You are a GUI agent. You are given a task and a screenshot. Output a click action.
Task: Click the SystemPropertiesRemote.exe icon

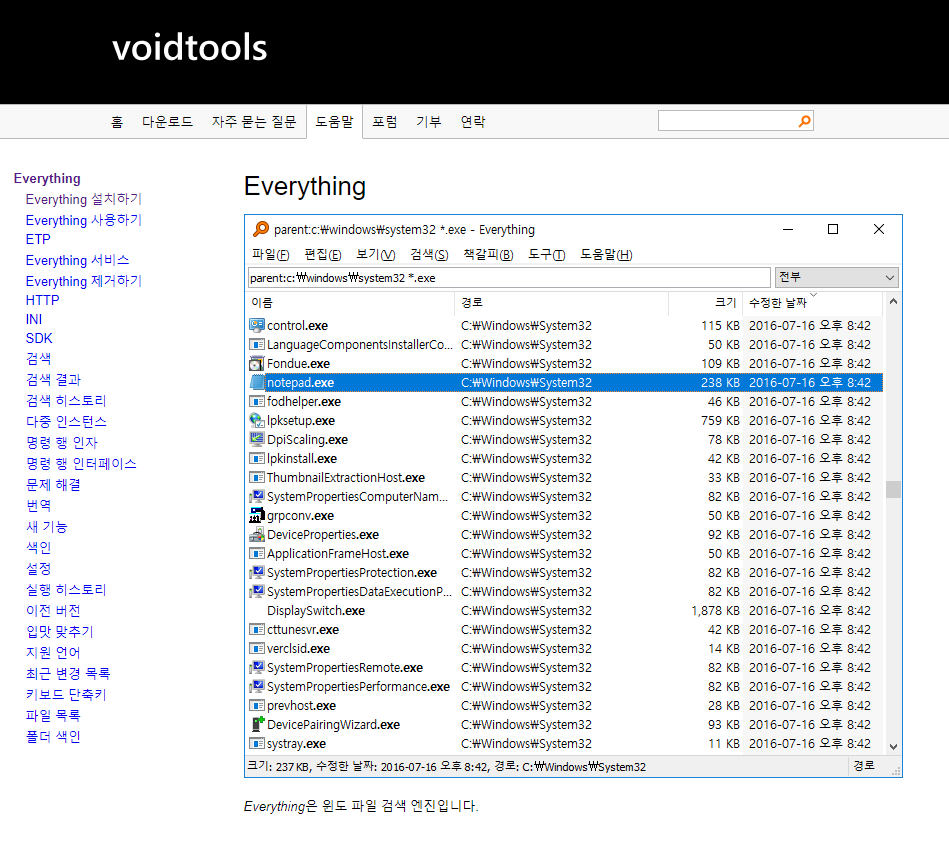pos(257,667)
